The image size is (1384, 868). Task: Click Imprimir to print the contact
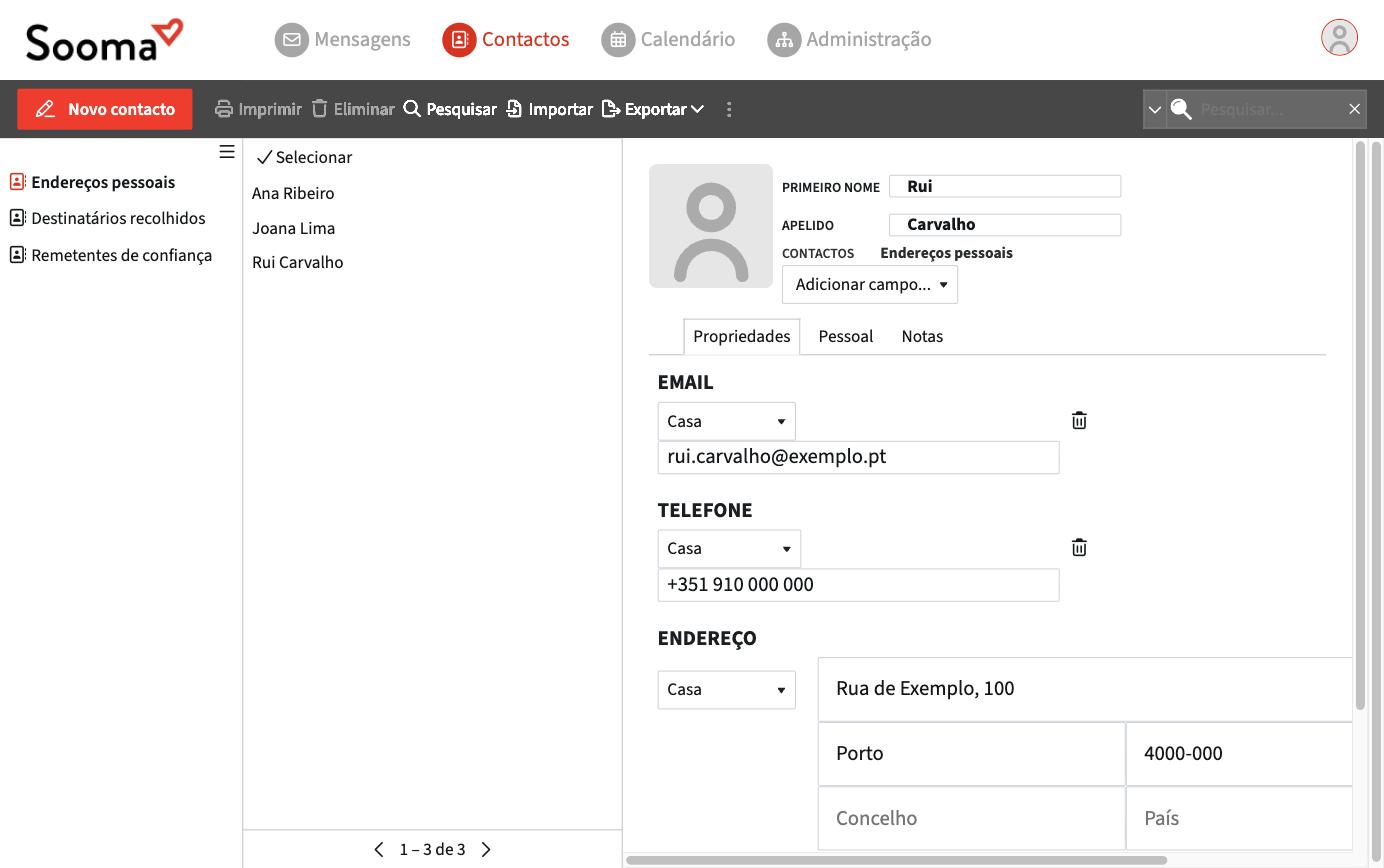click(258, 109)
